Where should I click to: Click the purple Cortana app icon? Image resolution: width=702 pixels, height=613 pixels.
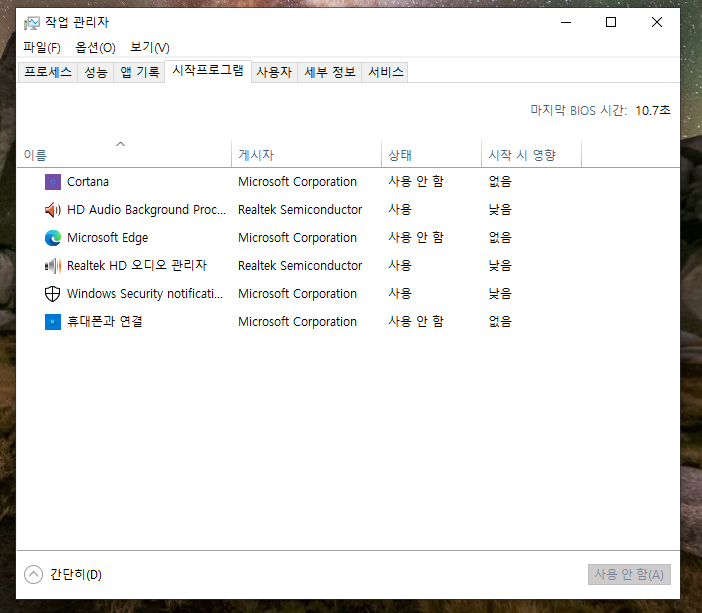tap(53, 182)
